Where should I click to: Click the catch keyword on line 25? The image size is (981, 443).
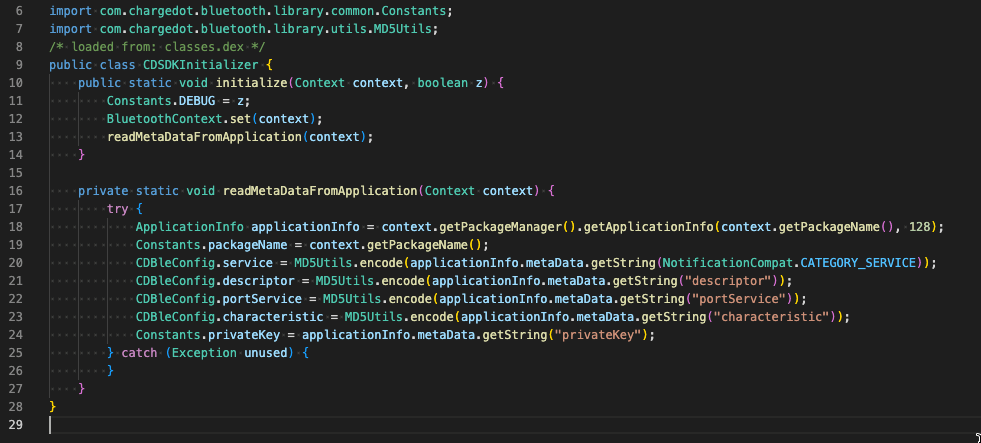140,353
